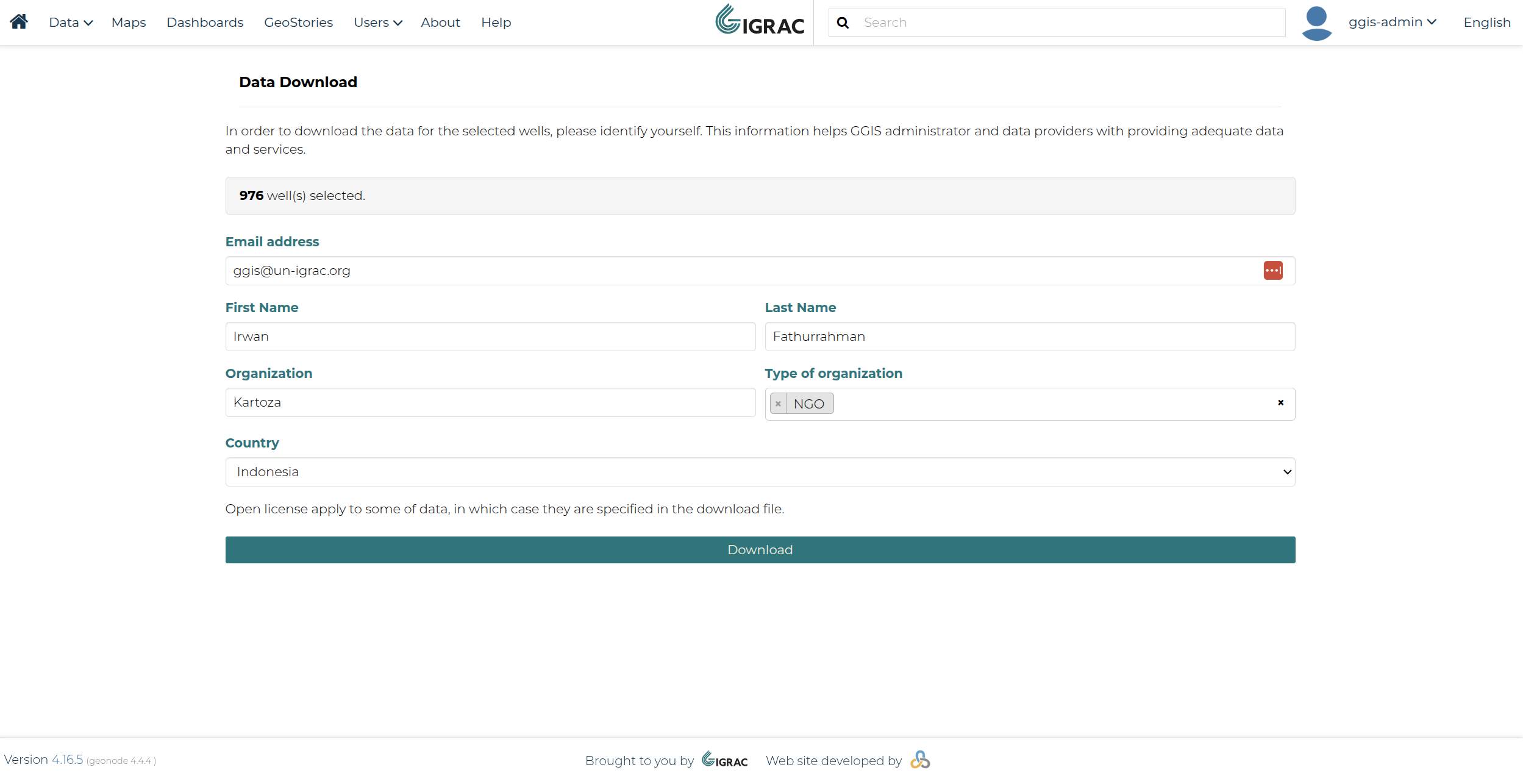The image size is (1523, 784).
Task: Open the password manager icon in email field
Action: (x=1273, y=271)
